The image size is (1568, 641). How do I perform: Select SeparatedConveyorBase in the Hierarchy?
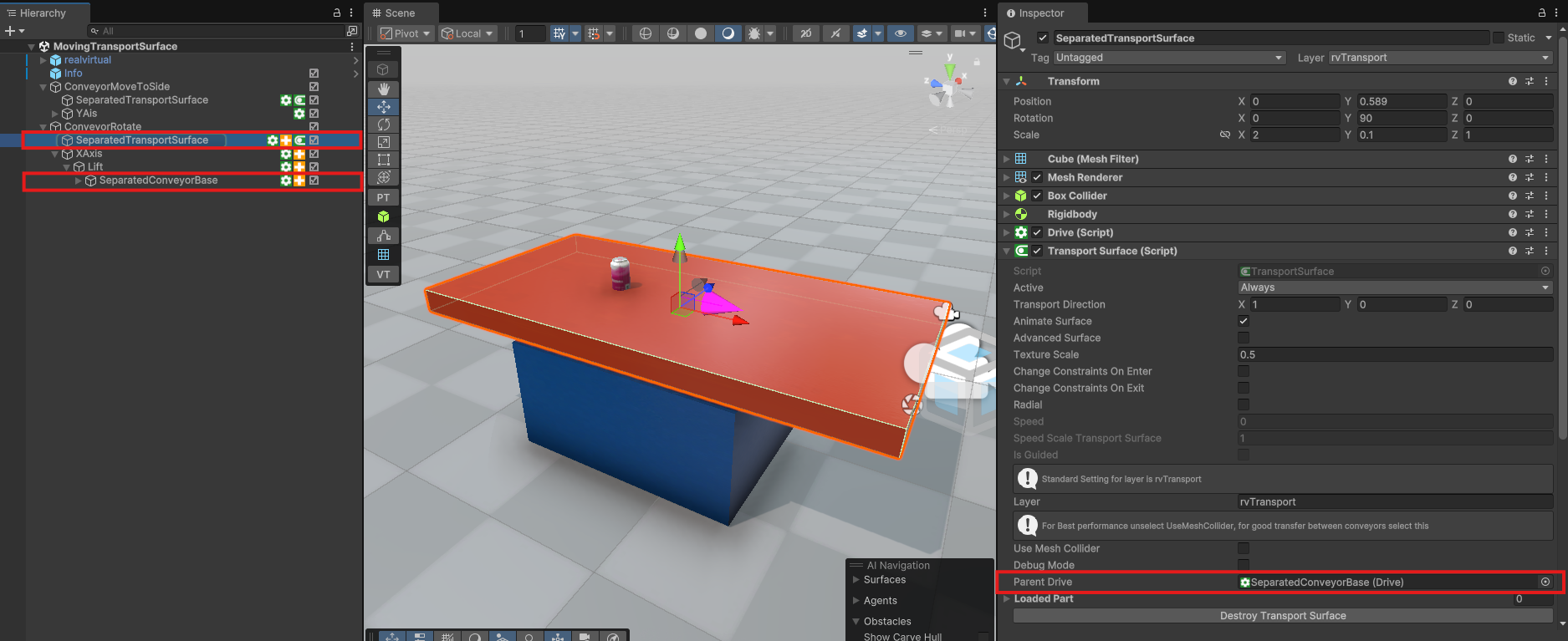coord(158,181)
